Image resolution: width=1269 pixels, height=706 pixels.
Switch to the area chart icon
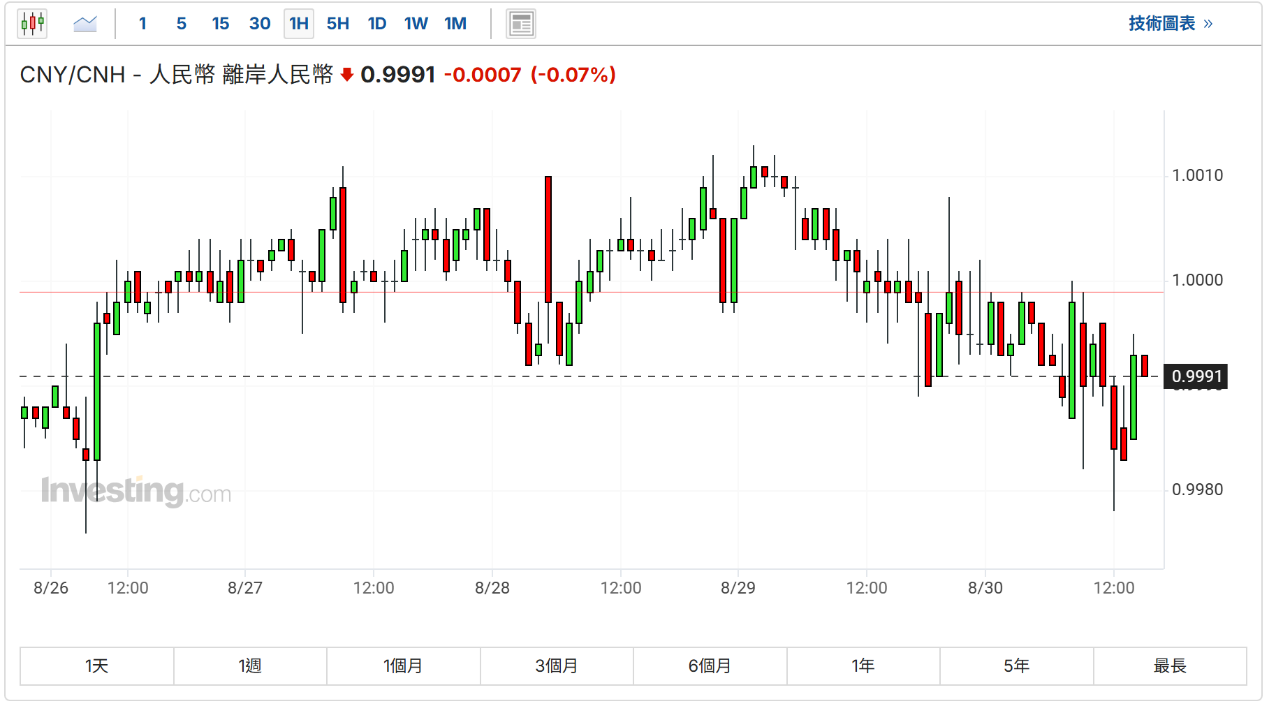(85, 23)
